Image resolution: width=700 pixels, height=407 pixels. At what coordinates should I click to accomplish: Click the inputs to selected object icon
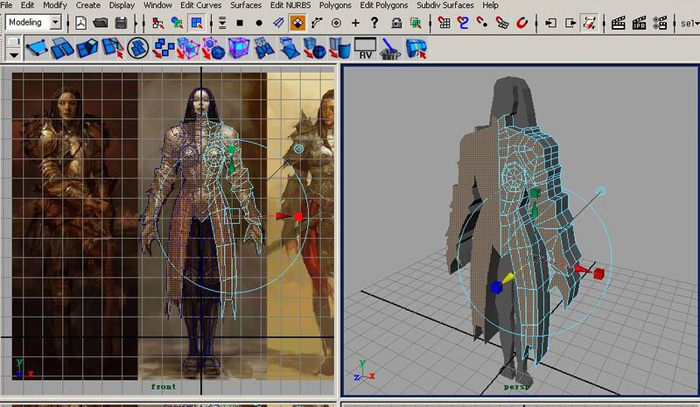pyautogui.click(x=551, y=23)
